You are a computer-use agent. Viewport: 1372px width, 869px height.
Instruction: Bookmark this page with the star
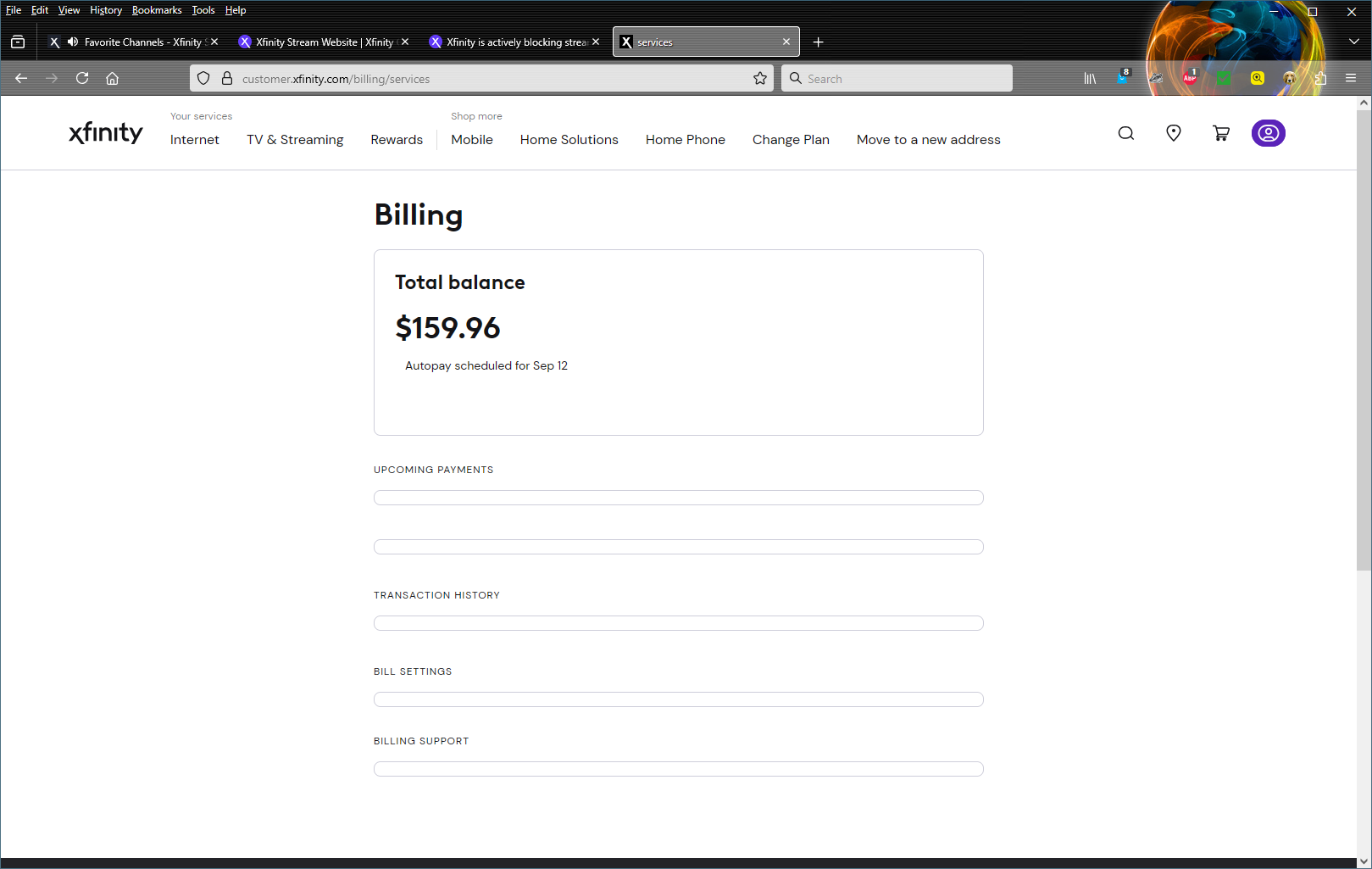pyautogui.click(x=760, y=78)
